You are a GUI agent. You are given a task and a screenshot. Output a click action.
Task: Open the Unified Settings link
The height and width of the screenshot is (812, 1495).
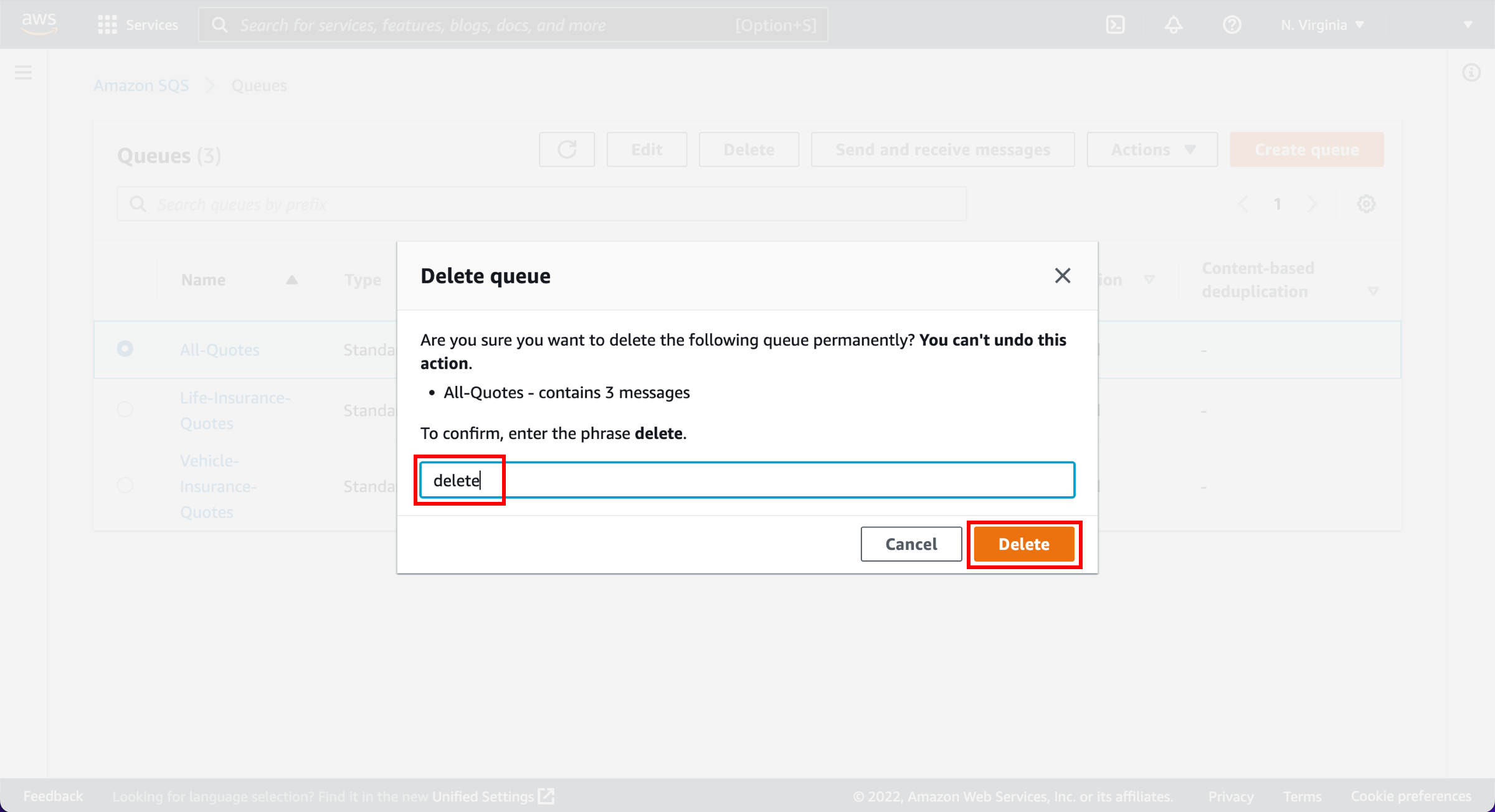493,796
